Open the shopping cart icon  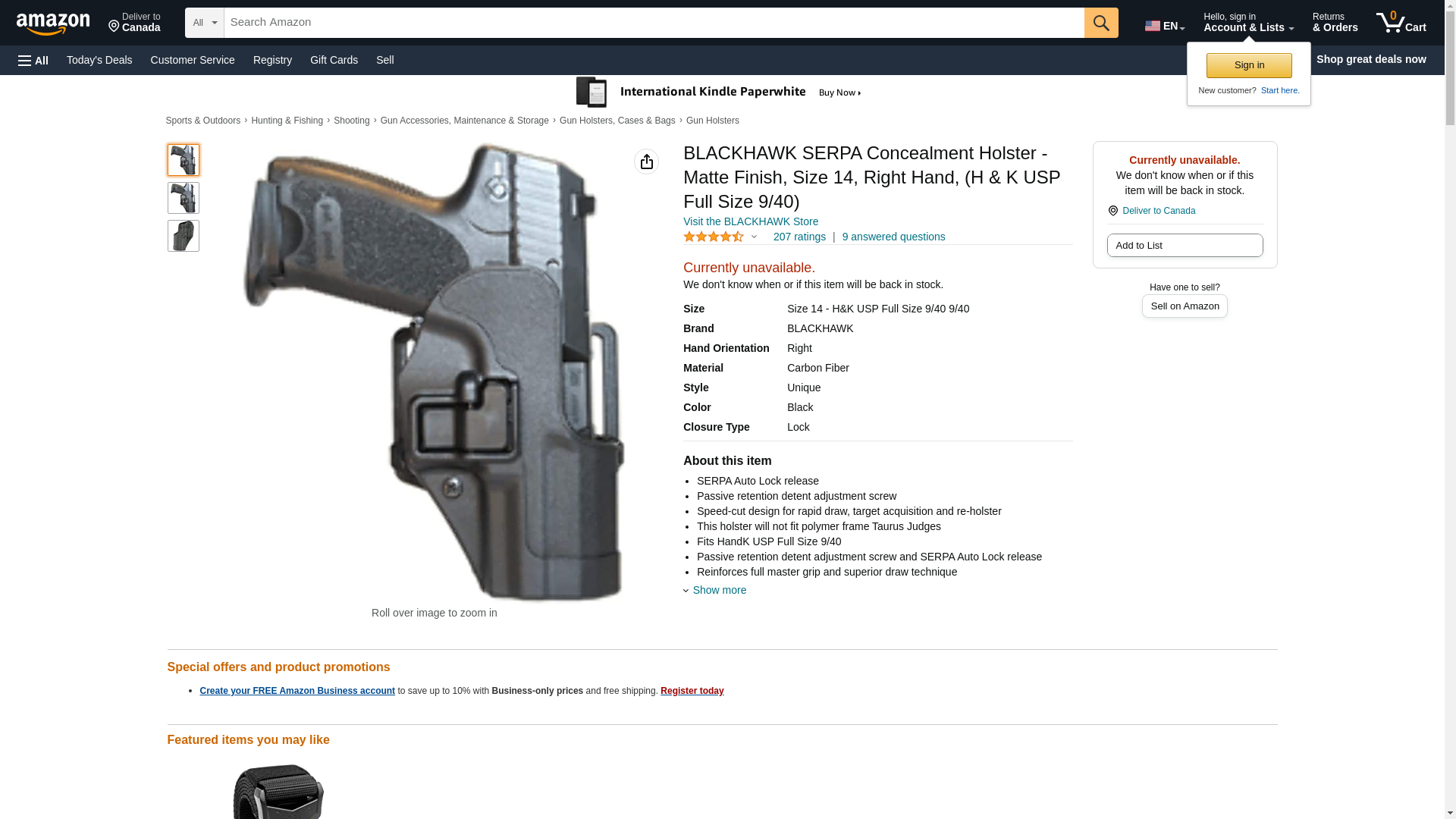pyautogui.click(x=1401, y=23)
